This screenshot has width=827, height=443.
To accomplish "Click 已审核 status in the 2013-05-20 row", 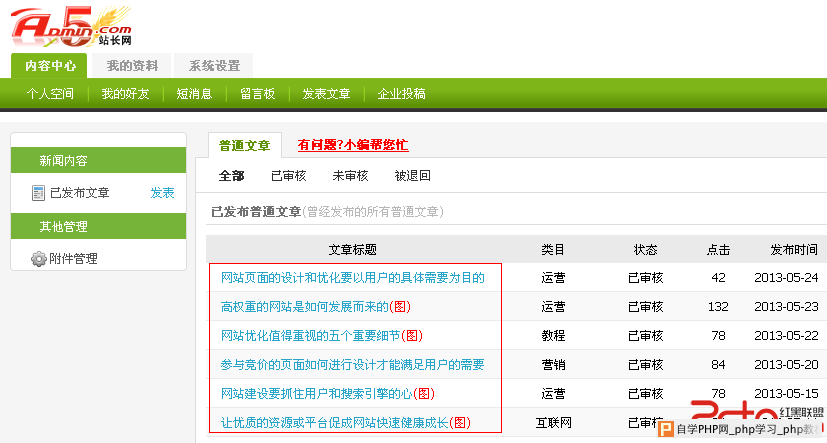I will 646,365.
